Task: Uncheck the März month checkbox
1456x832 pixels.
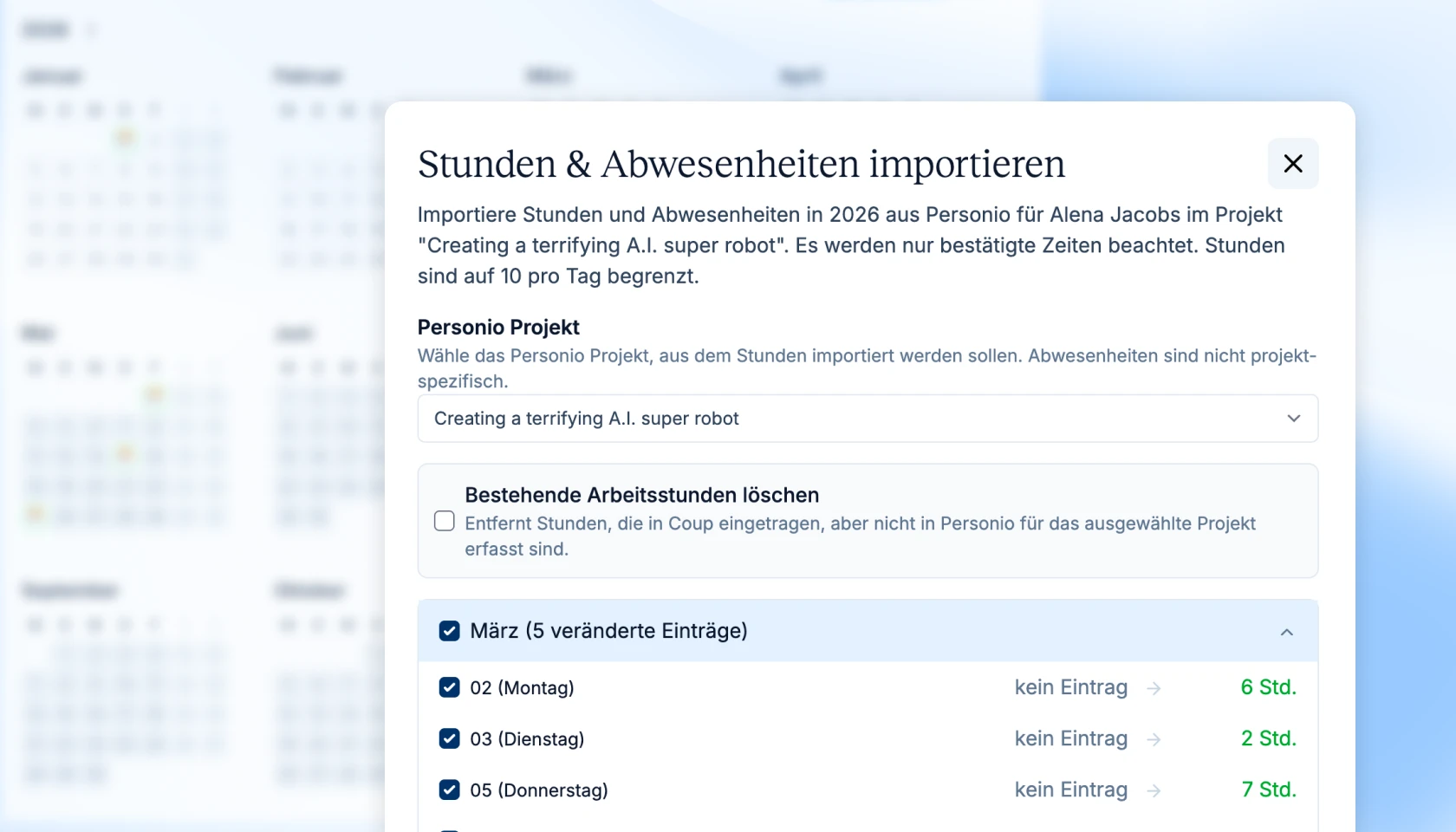Action: 449,631
